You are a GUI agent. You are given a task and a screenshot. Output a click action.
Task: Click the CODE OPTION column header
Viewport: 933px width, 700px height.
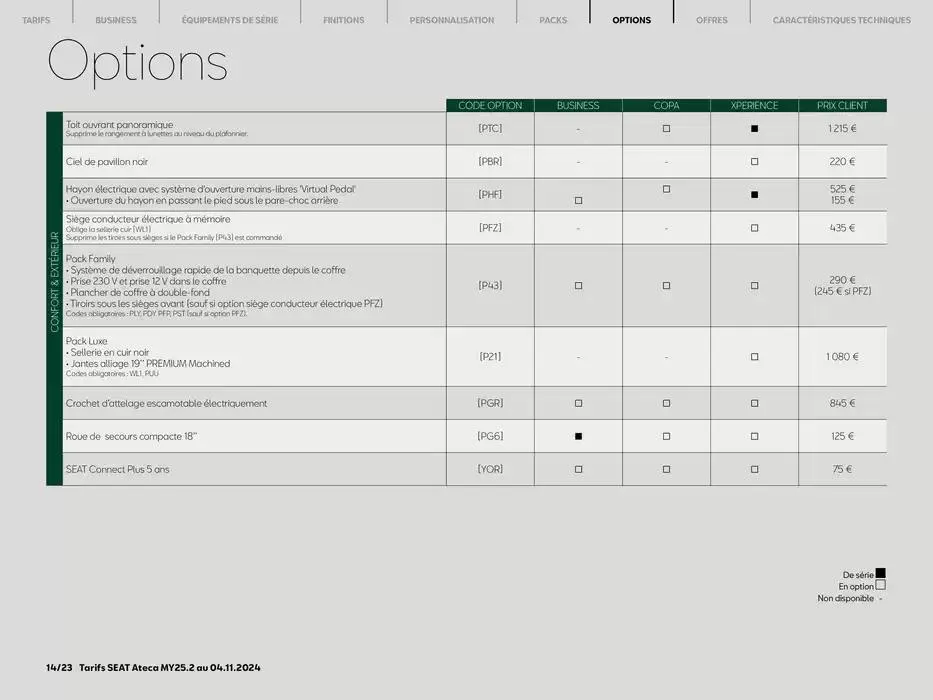click(x=490, y=105)
